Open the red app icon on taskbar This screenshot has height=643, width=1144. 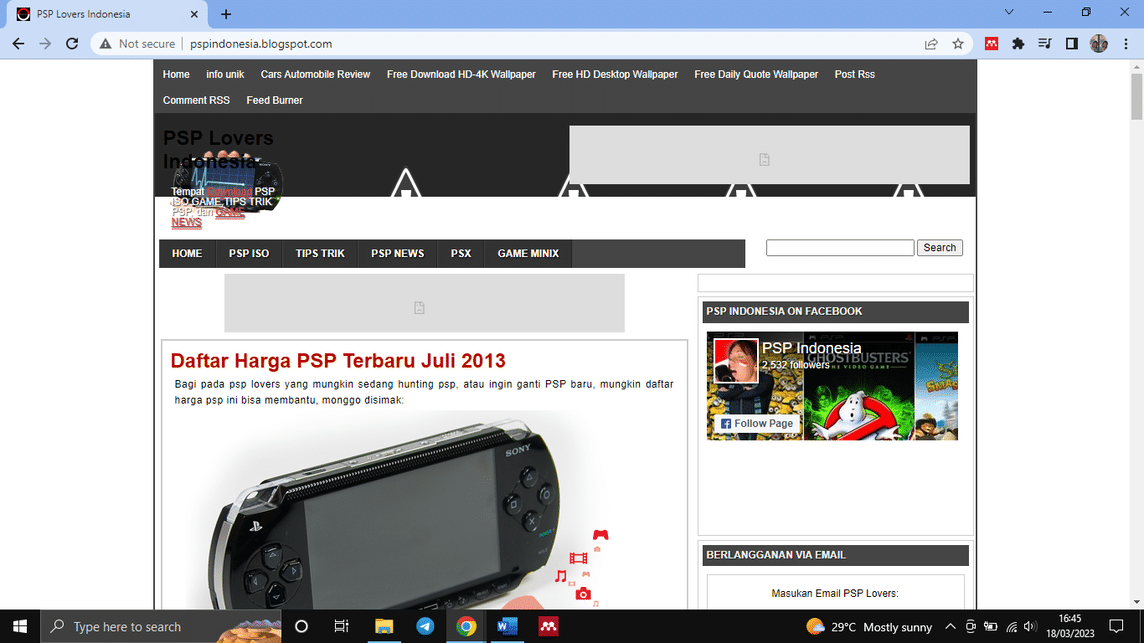pyautogui.click(x=548, y=626)
